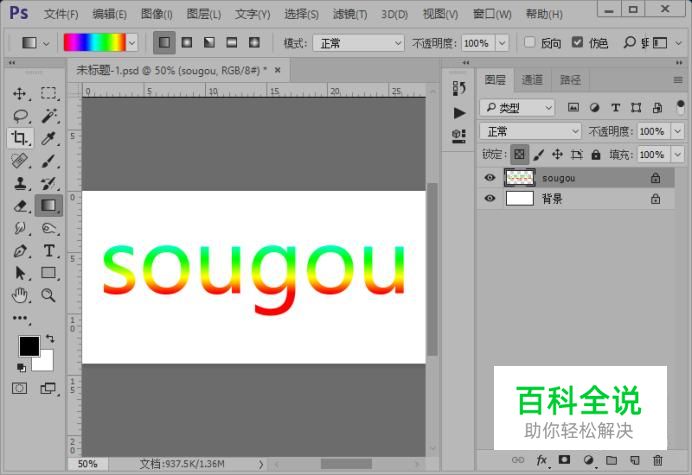The height and width of the screenshot is (475, 692).
Task: Uncheck the 仿色 dither checkbox
Action: pyautogui.click(x=577, y=42)
